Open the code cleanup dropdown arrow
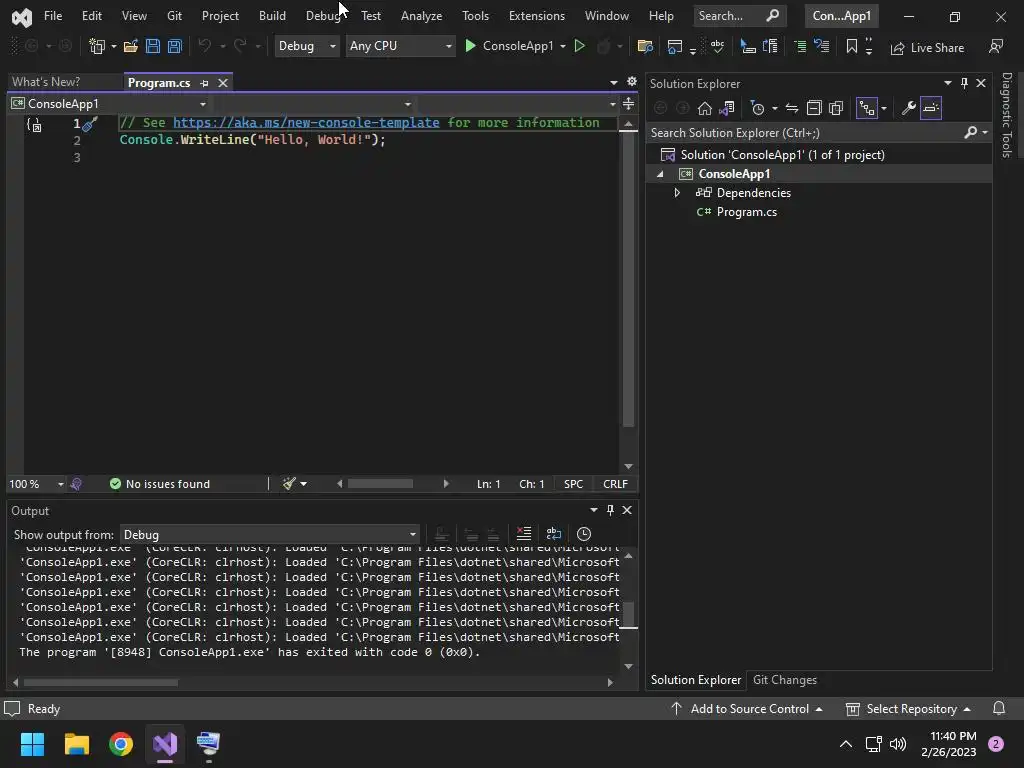The height and width of the screenshot is (768, 1024). (304, 484)
